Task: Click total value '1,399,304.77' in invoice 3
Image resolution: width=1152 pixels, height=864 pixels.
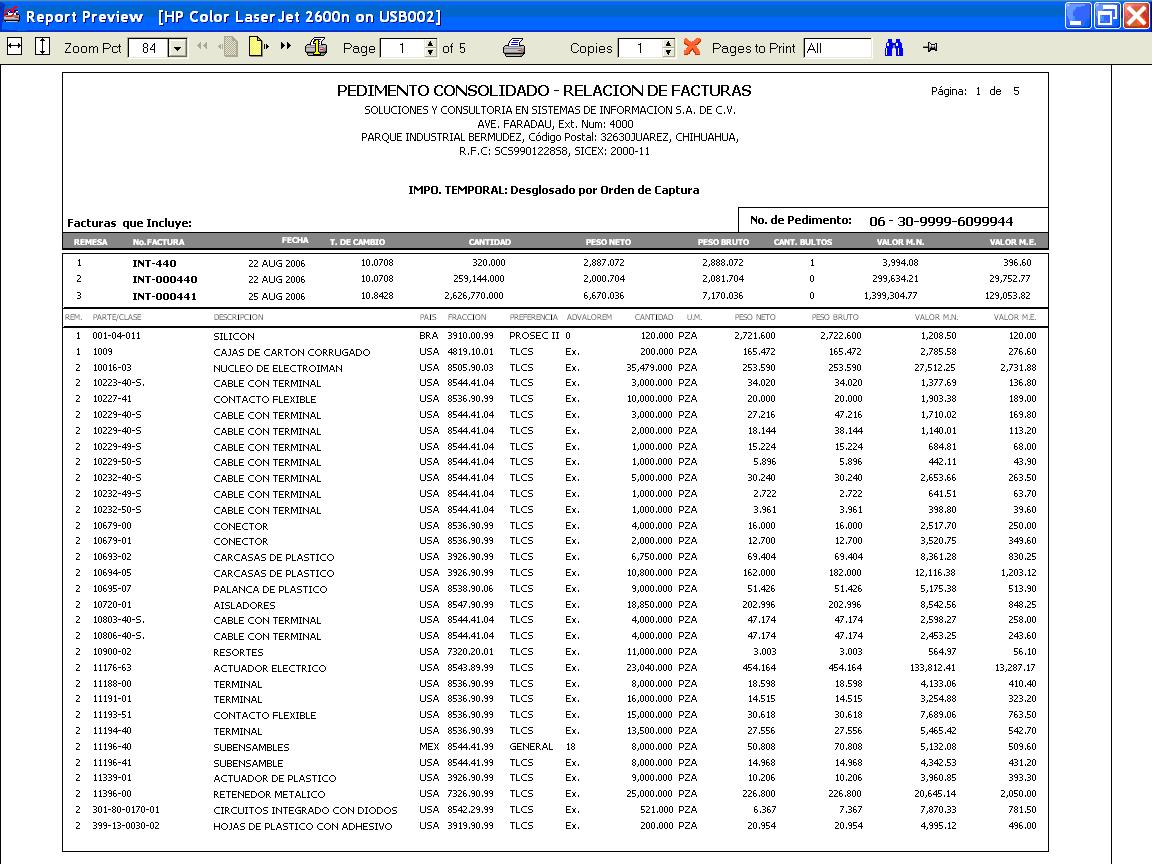Action: (890, 296)
